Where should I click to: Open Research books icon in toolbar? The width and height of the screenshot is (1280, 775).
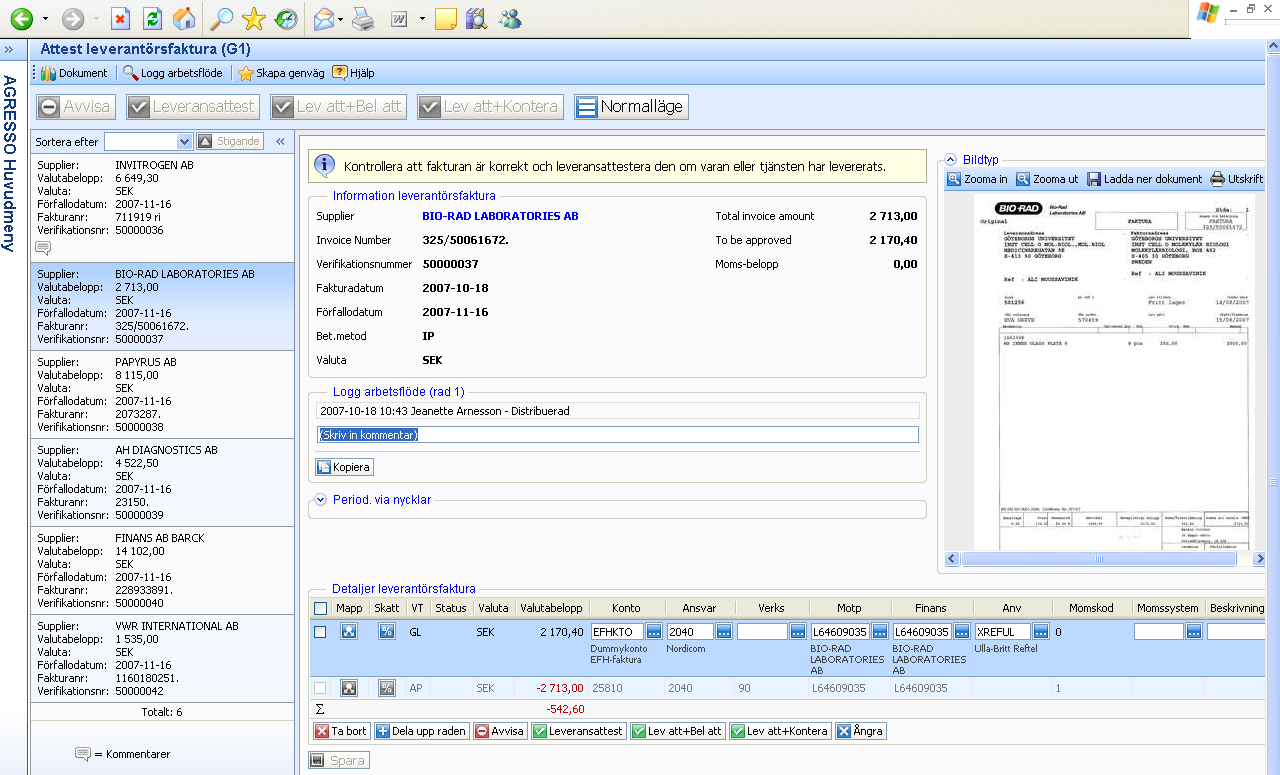(x=476, y=18)
